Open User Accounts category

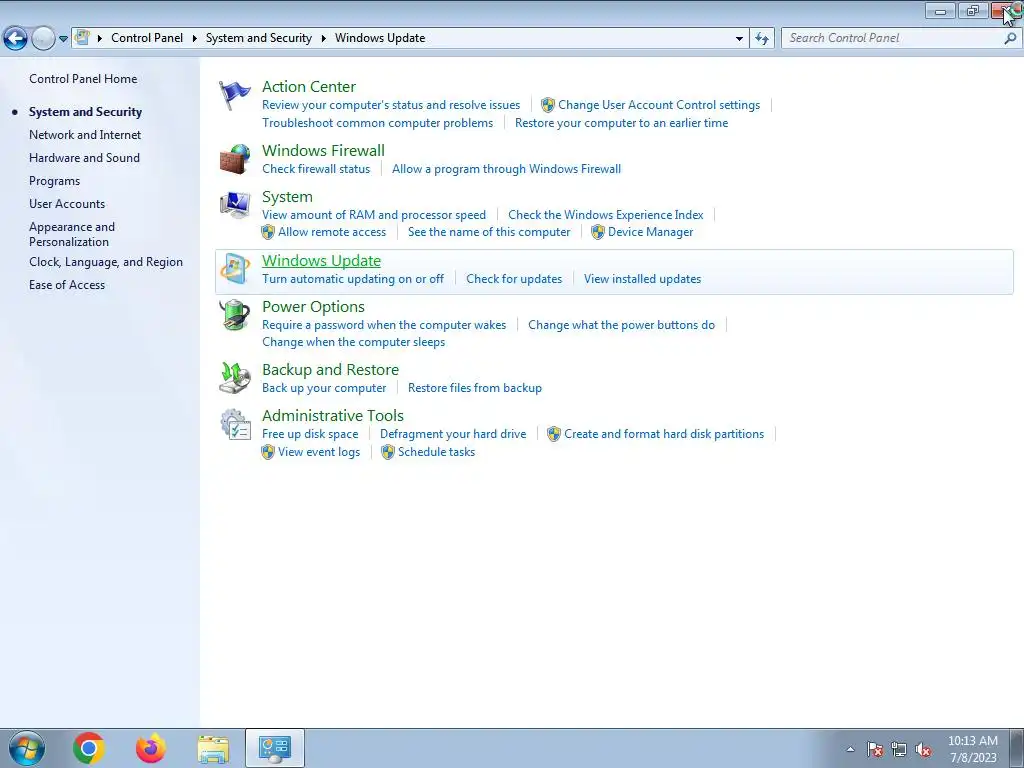67,204
